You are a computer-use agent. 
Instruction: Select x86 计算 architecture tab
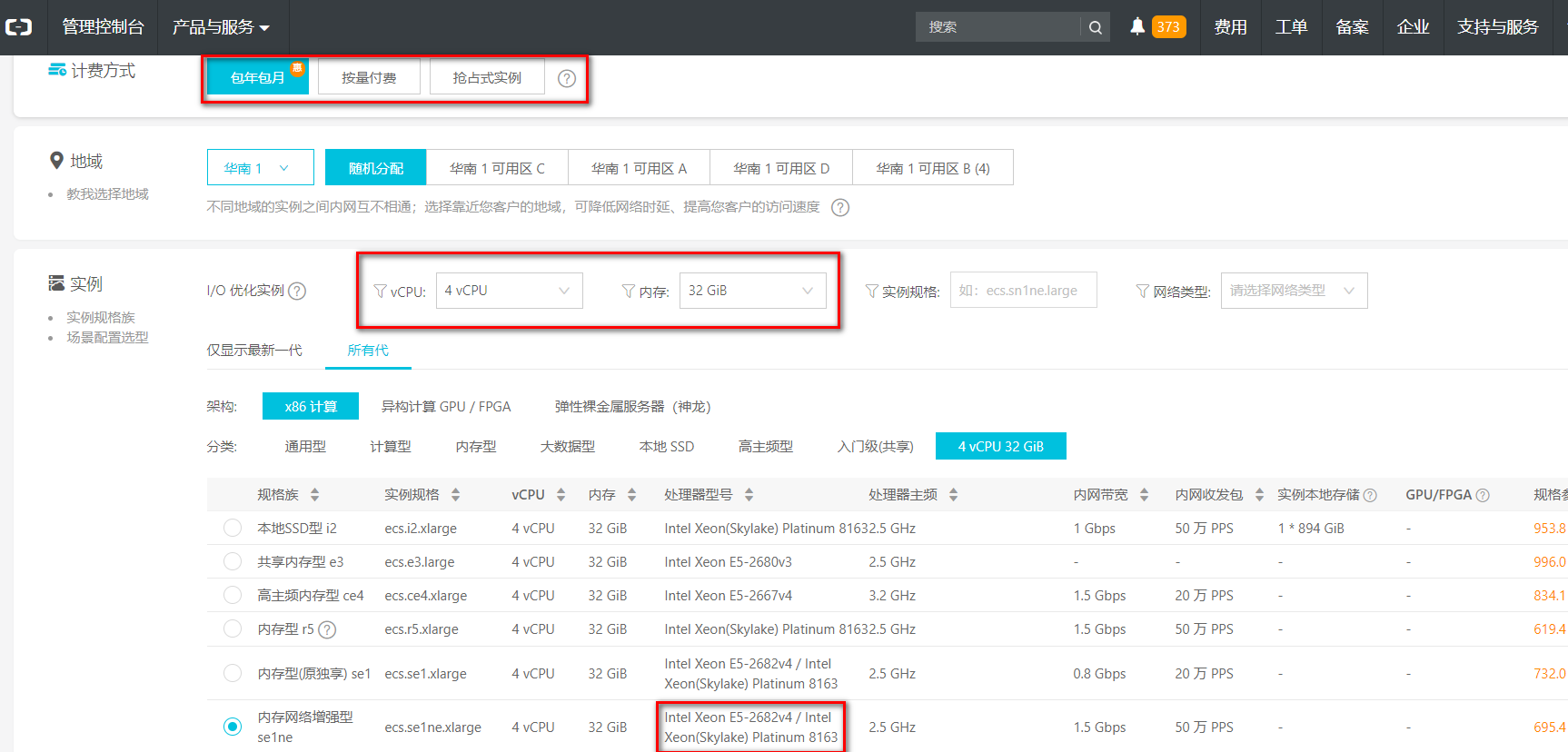pyautogui.click(x=311, y=407)
